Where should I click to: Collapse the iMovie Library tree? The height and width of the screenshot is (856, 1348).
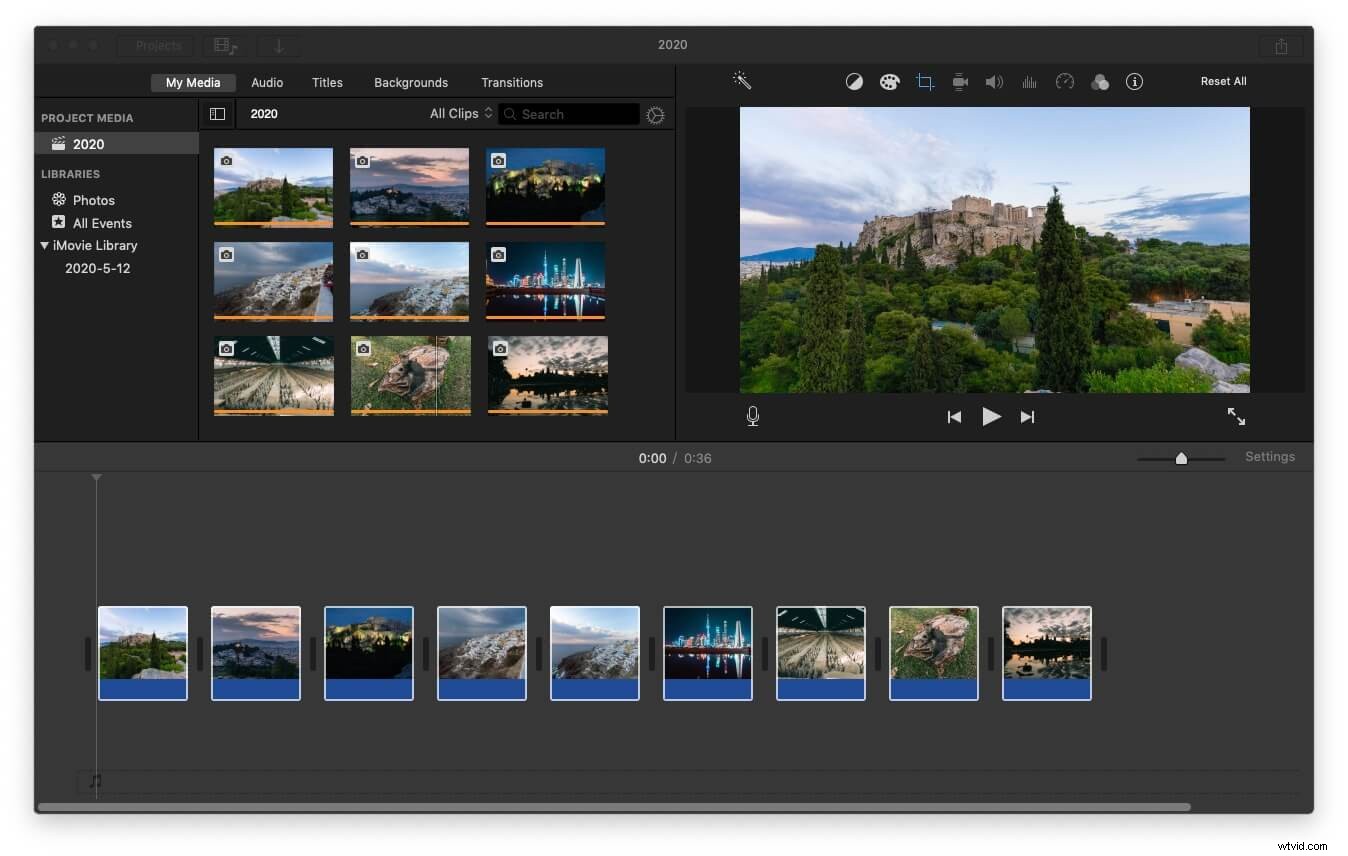point(45,245)
